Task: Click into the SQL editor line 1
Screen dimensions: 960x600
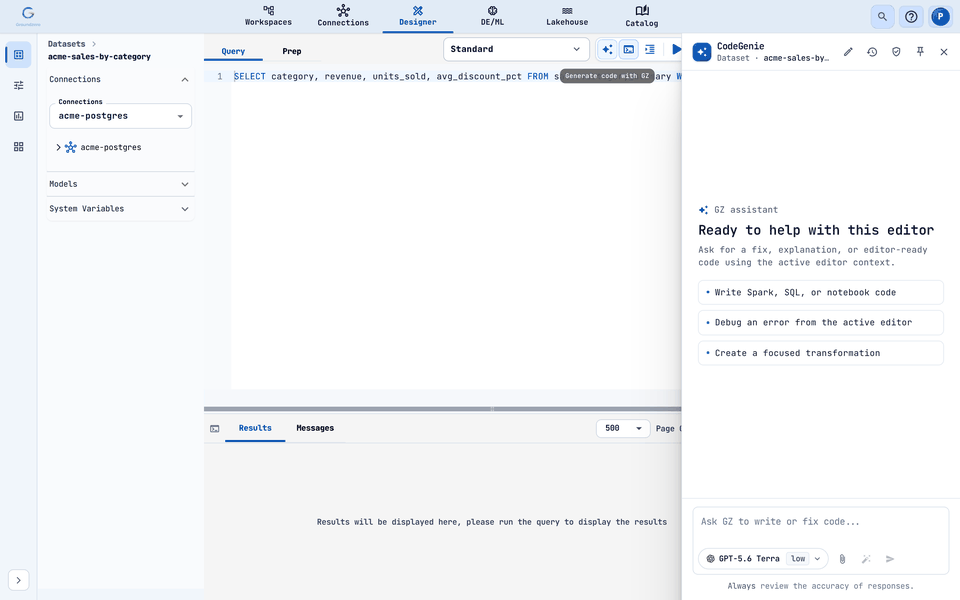Action: point(456,77)
